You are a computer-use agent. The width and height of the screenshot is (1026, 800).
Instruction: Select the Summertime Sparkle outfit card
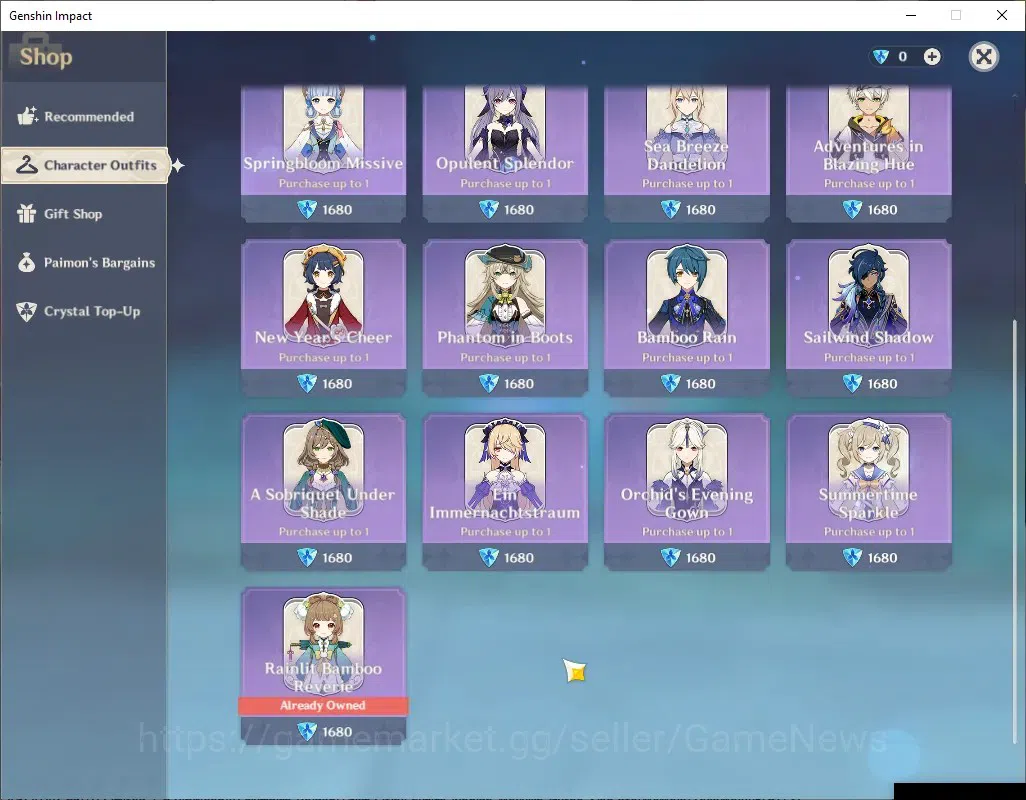(x=868, y=491)
